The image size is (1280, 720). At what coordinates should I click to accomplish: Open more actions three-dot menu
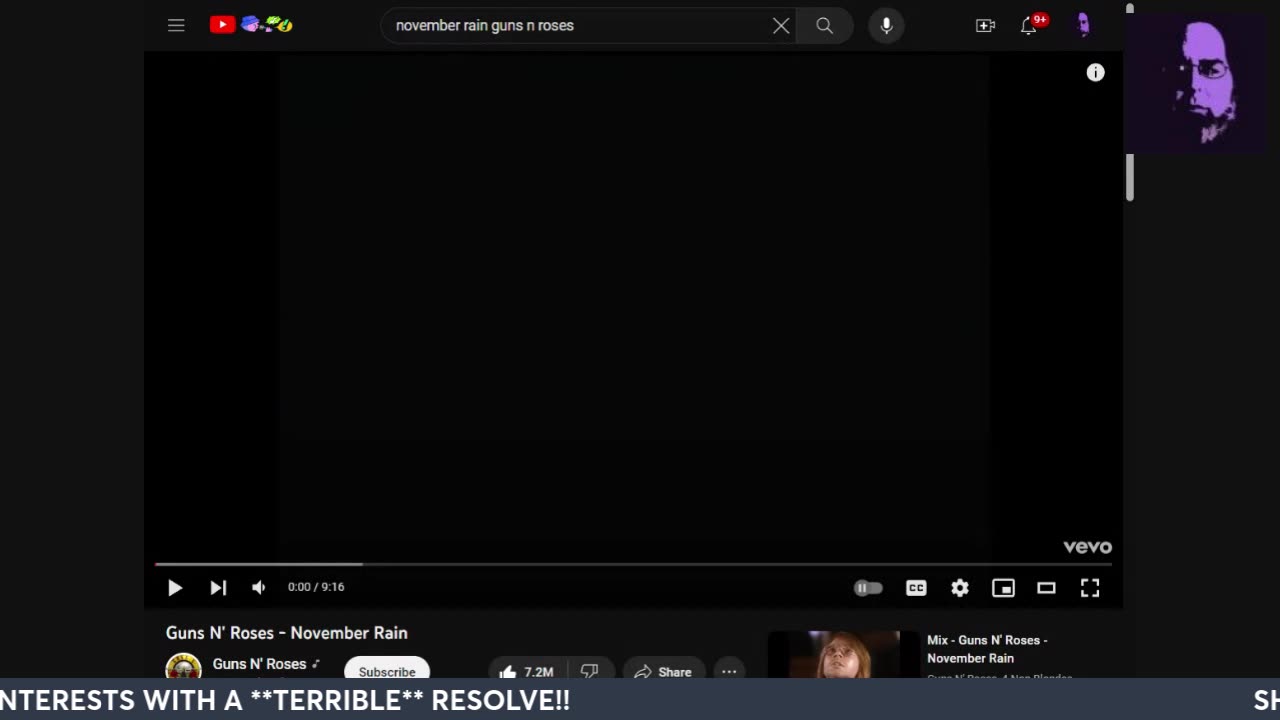tap(729, 670)
